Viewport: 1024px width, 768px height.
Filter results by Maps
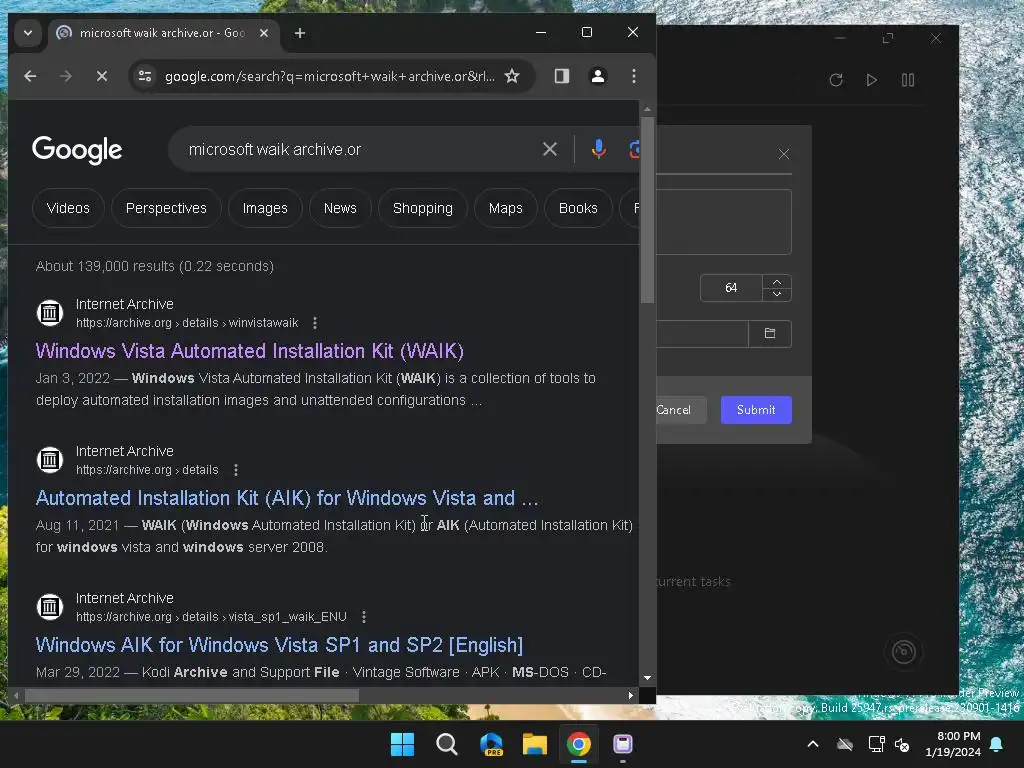coord(505,208)
